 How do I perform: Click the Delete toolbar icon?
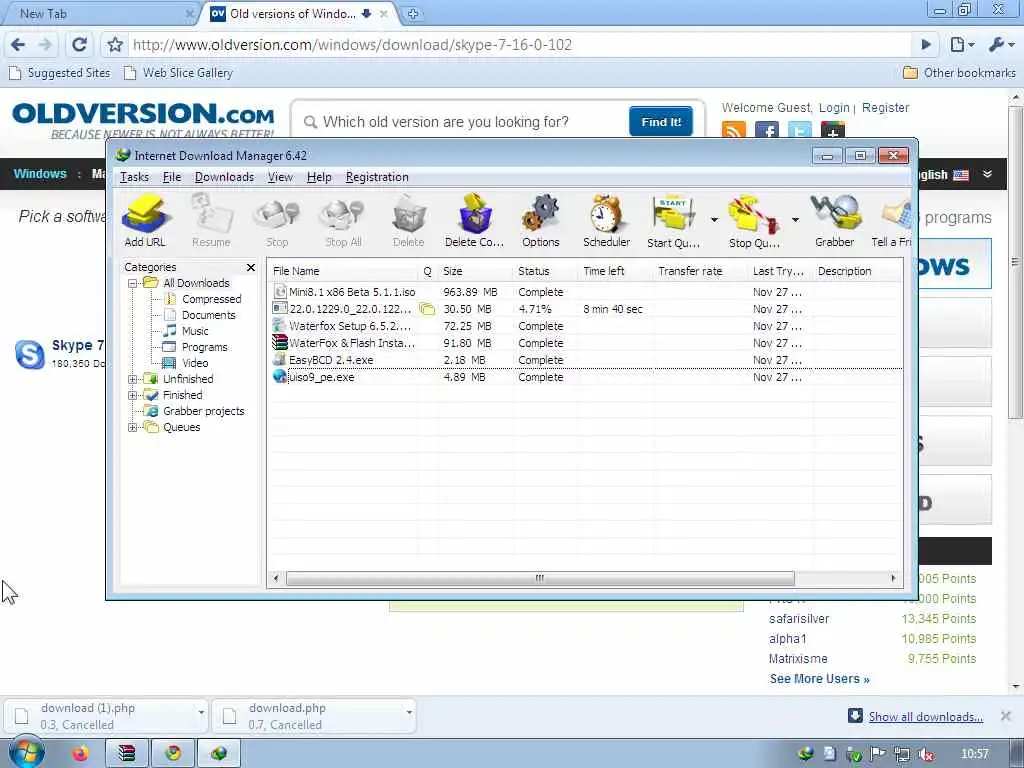[x=409, y=221]
